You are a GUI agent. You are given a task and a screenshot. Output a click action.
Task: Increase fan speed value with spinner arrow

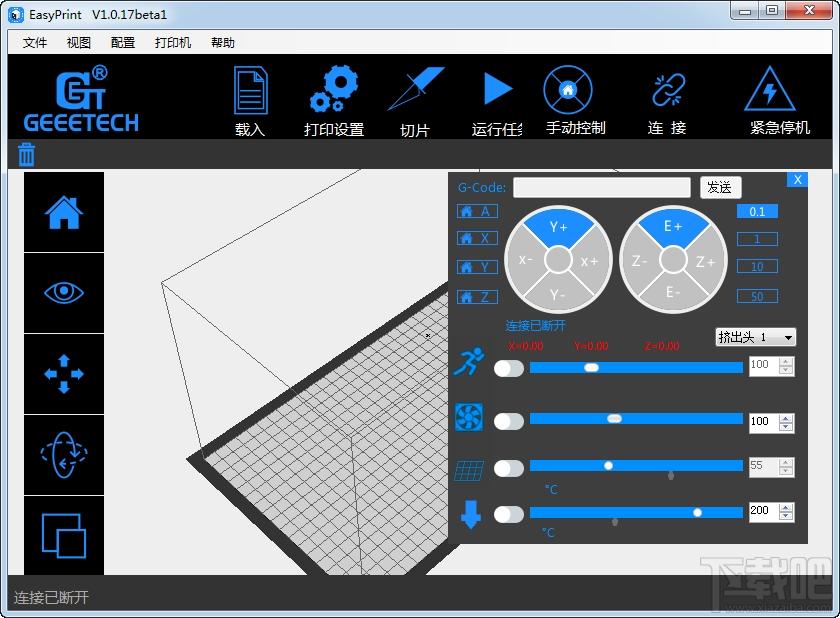785,417
